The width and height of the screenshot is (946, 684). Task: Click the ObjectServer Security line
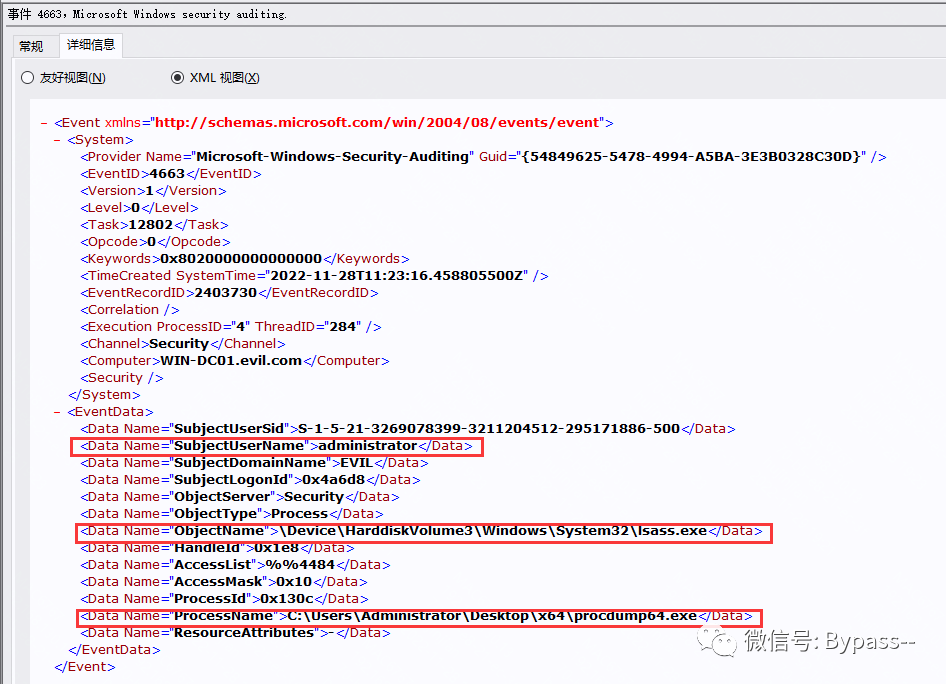point(240,496)
